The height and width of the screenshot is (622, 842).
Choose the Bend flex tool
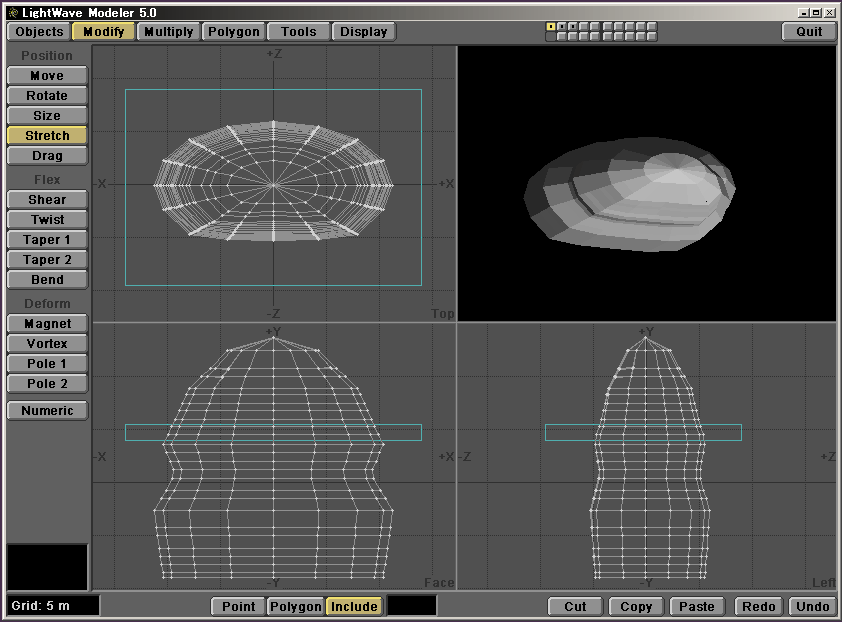(47, 280)
